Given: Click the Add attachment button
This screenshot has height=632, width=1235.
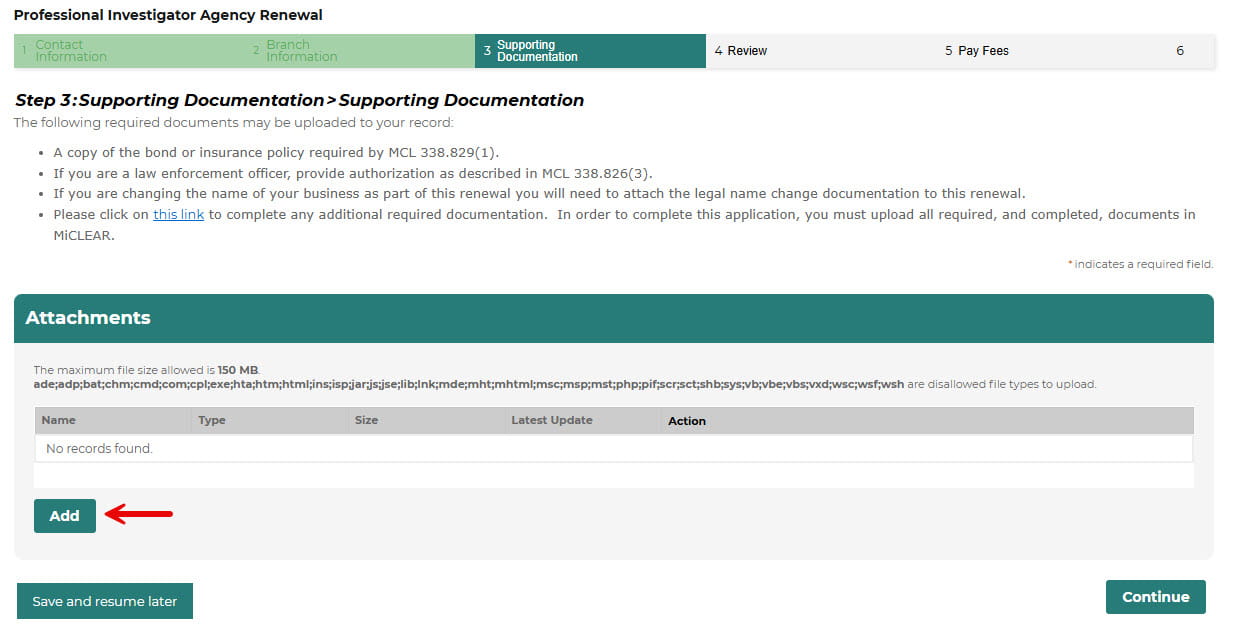Looking at the screenshot, I should 65,516.
